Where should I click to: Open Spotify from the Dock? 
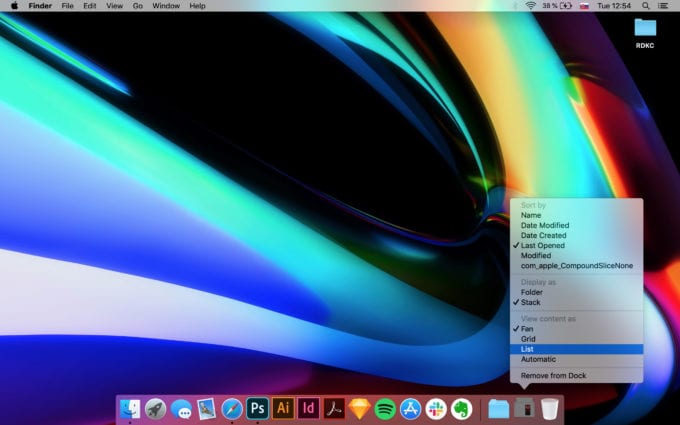tap(385, 408)
